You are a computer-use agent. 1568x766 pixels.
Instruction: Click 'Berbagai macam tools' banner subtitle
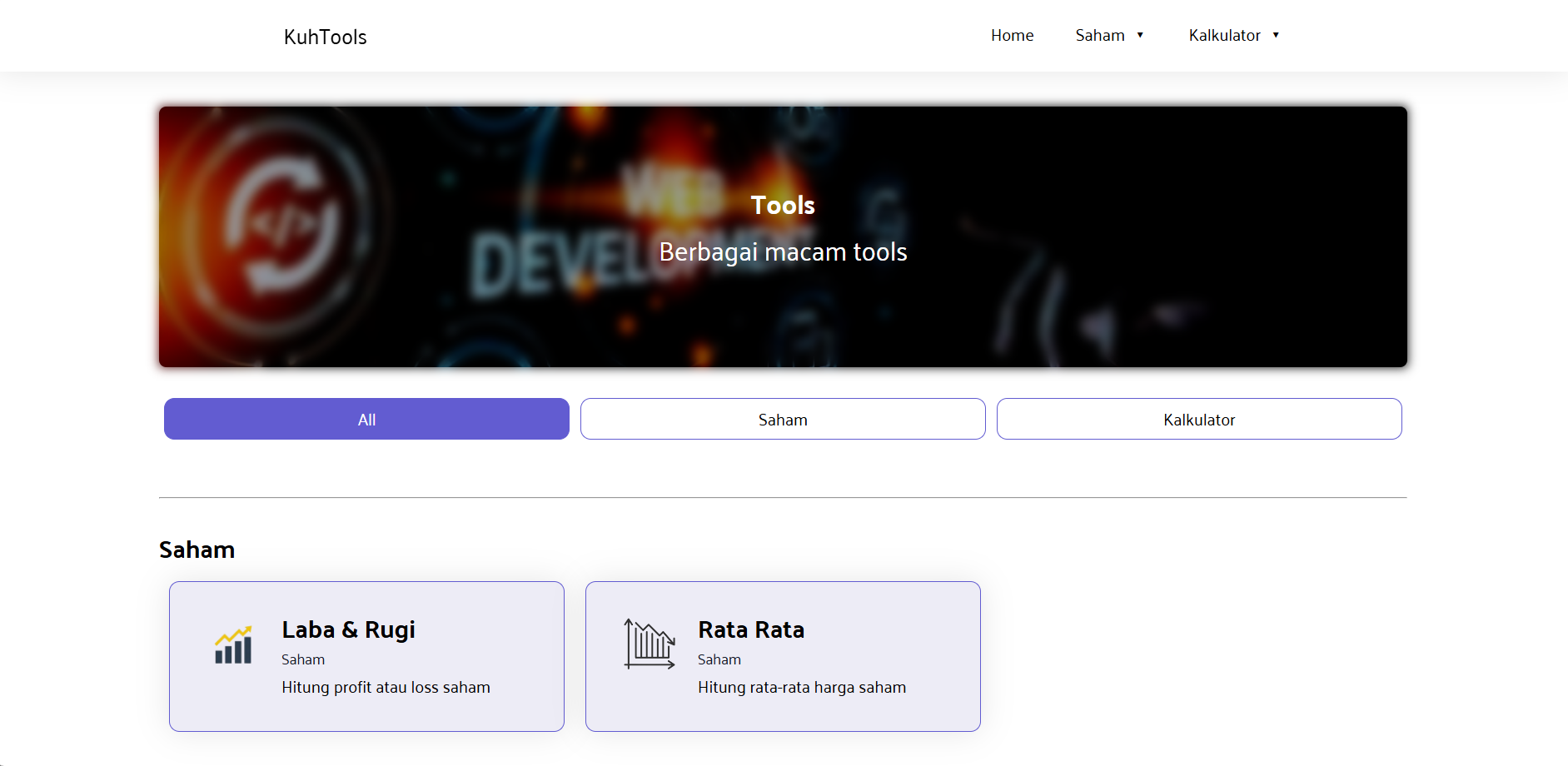[783, 251]
